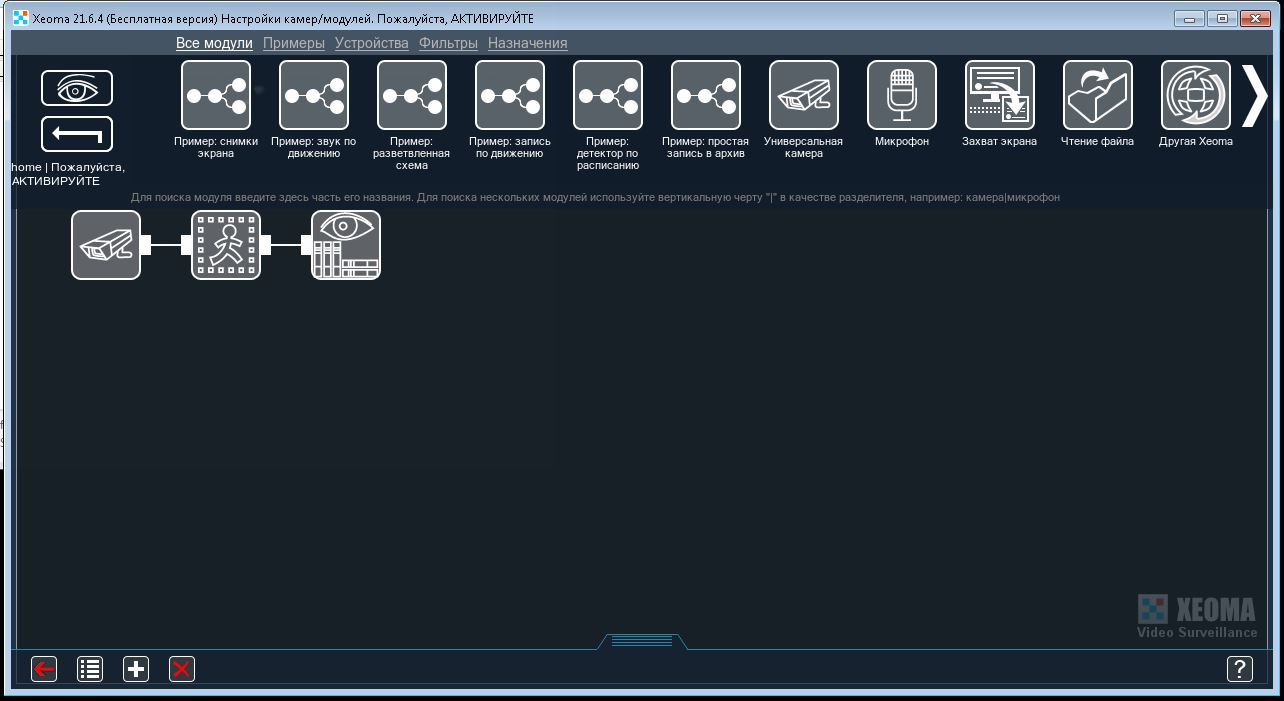Add the 'Пример: звук по движению' module

pos(314,95)
